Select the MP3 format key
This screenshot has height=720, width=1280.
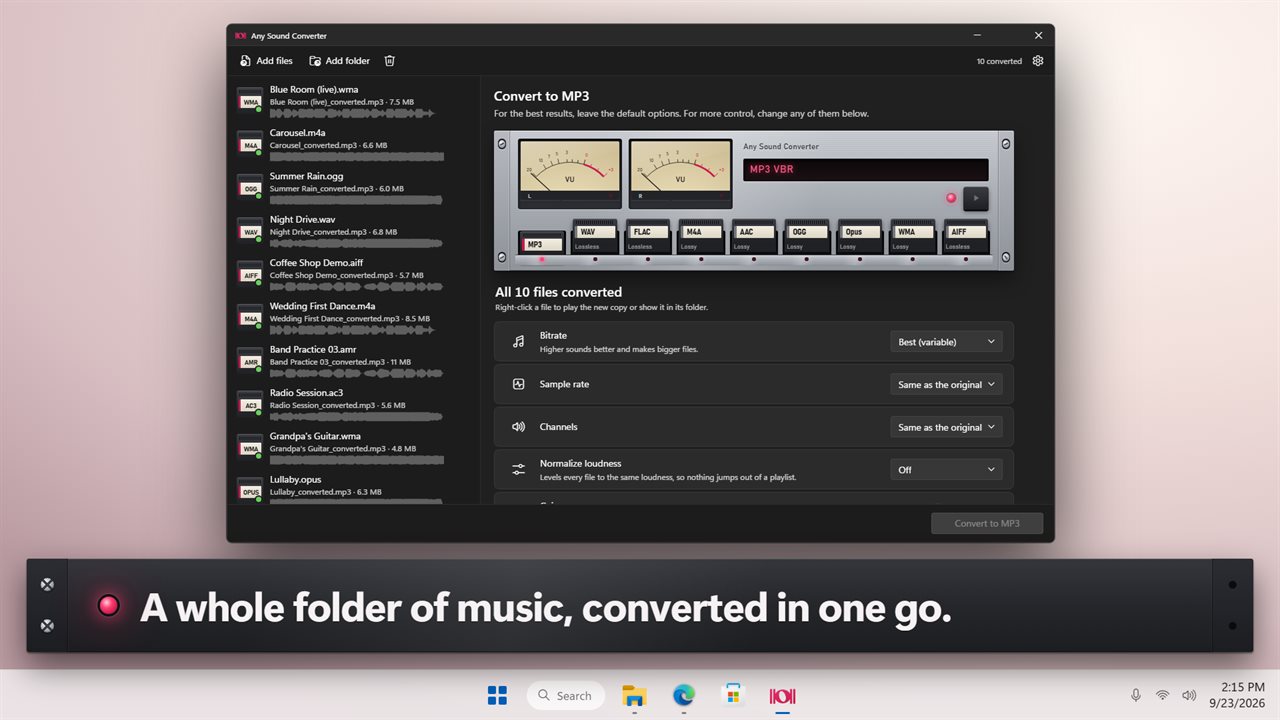tap(542, 243)
